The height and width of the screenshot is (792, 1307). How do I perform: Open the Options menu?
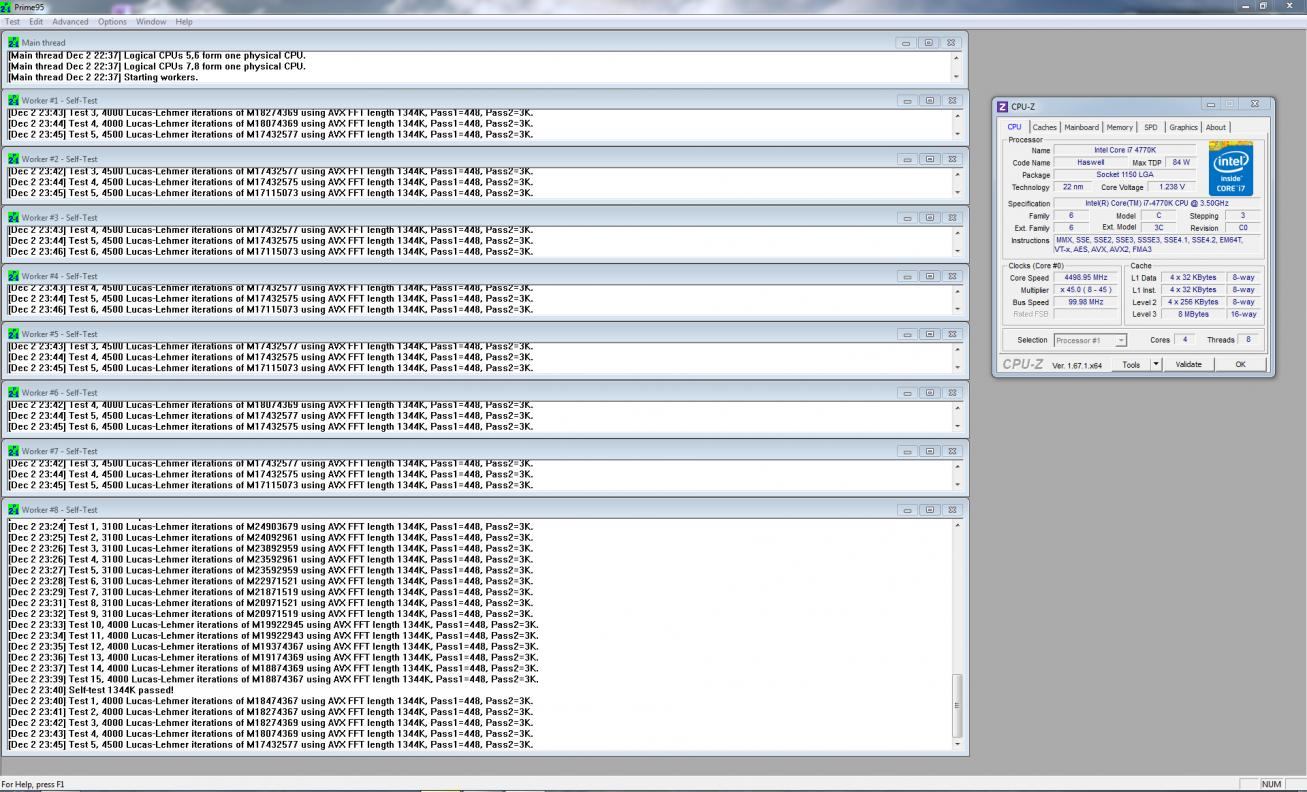(x=112, y=21)
